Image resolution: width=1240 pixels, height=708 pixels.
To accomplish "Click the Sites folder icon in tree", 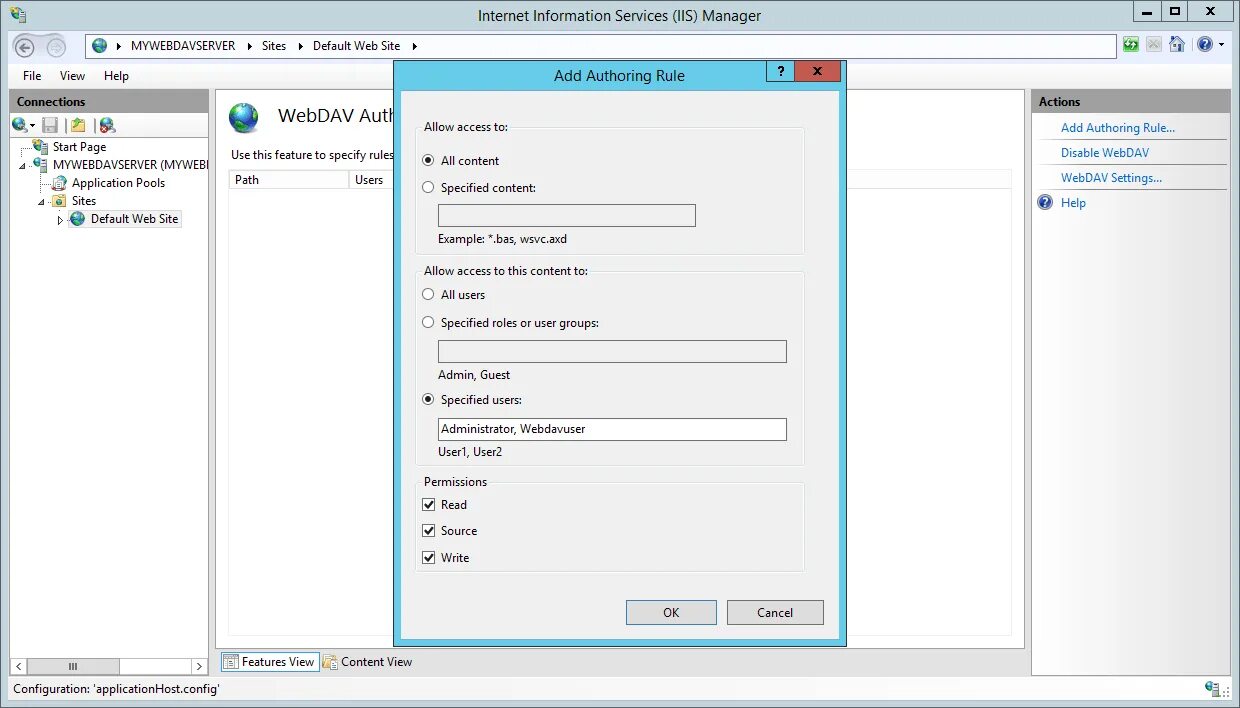I will (60, 201).
